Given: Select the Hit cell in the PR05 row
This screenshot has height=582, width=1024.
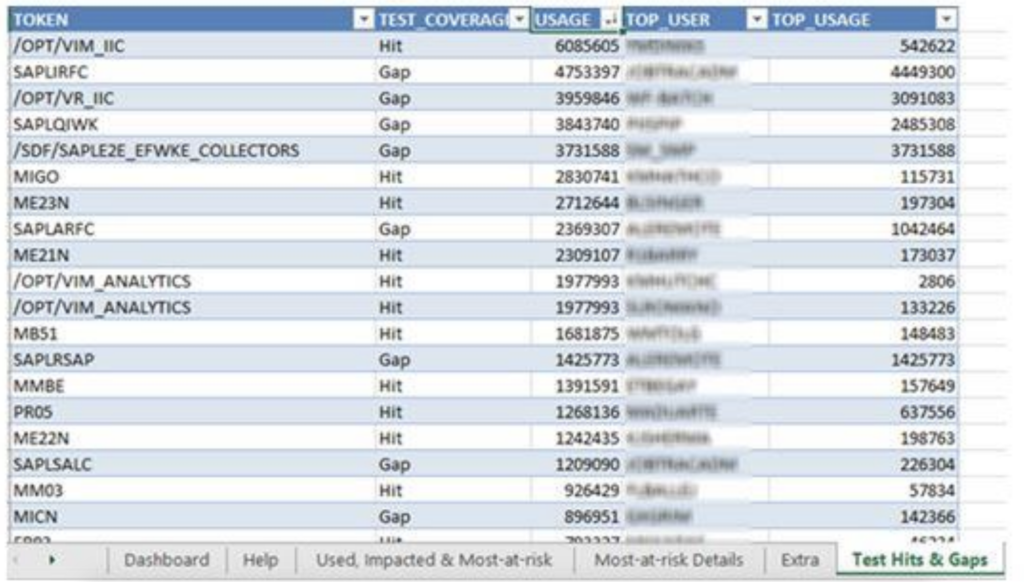Looking at the screenshot, I should pyautogui.click(x=453, y=412).
